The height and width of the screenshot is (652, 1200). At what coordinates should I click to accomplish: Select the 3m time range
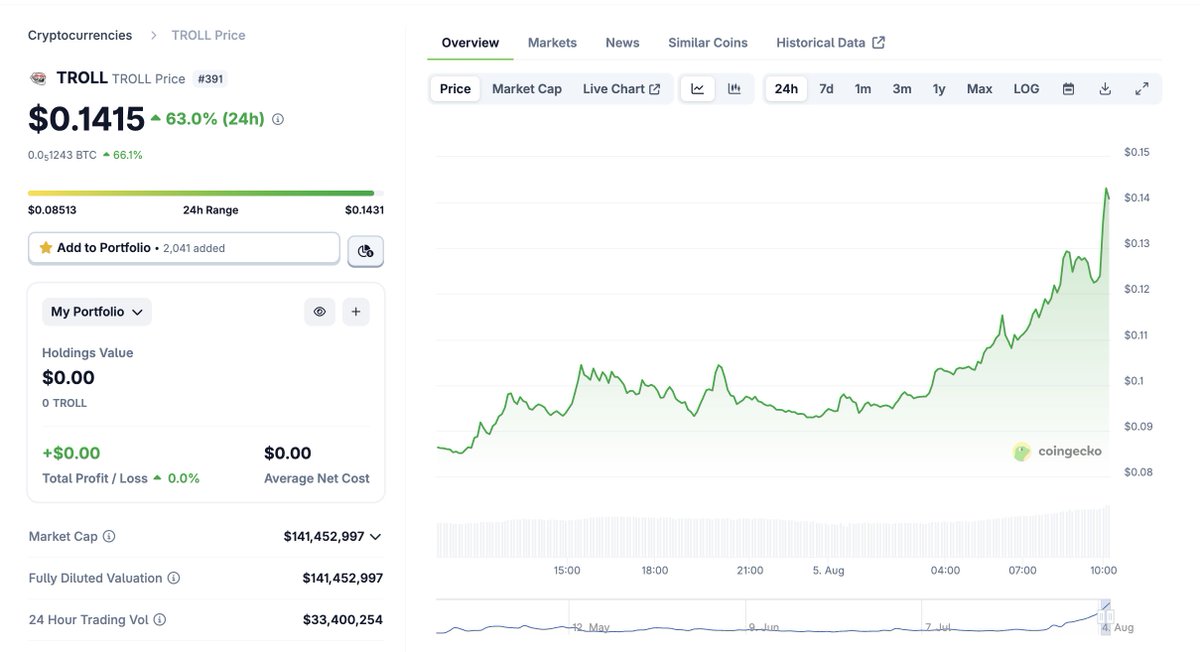point(902,89)
